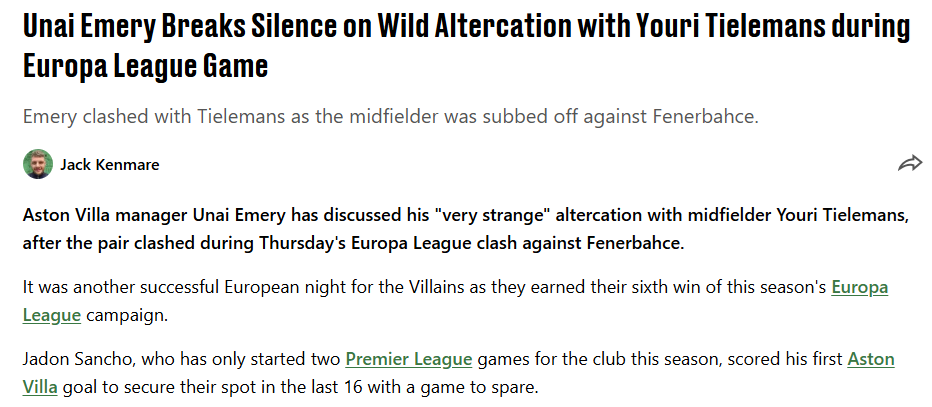Open the Aston Villa hyperlink
This screenshot has width=932, height=407.
871,360
